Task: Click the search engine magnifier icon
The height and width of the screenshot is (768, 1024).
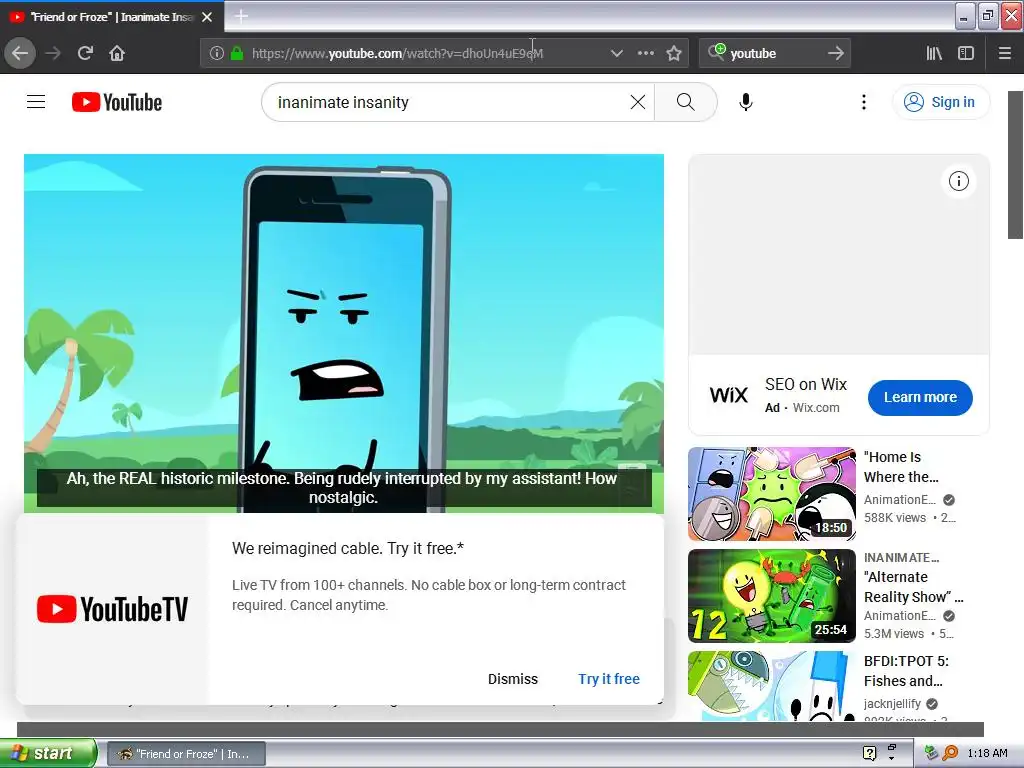Action: [x=716, y=52]
